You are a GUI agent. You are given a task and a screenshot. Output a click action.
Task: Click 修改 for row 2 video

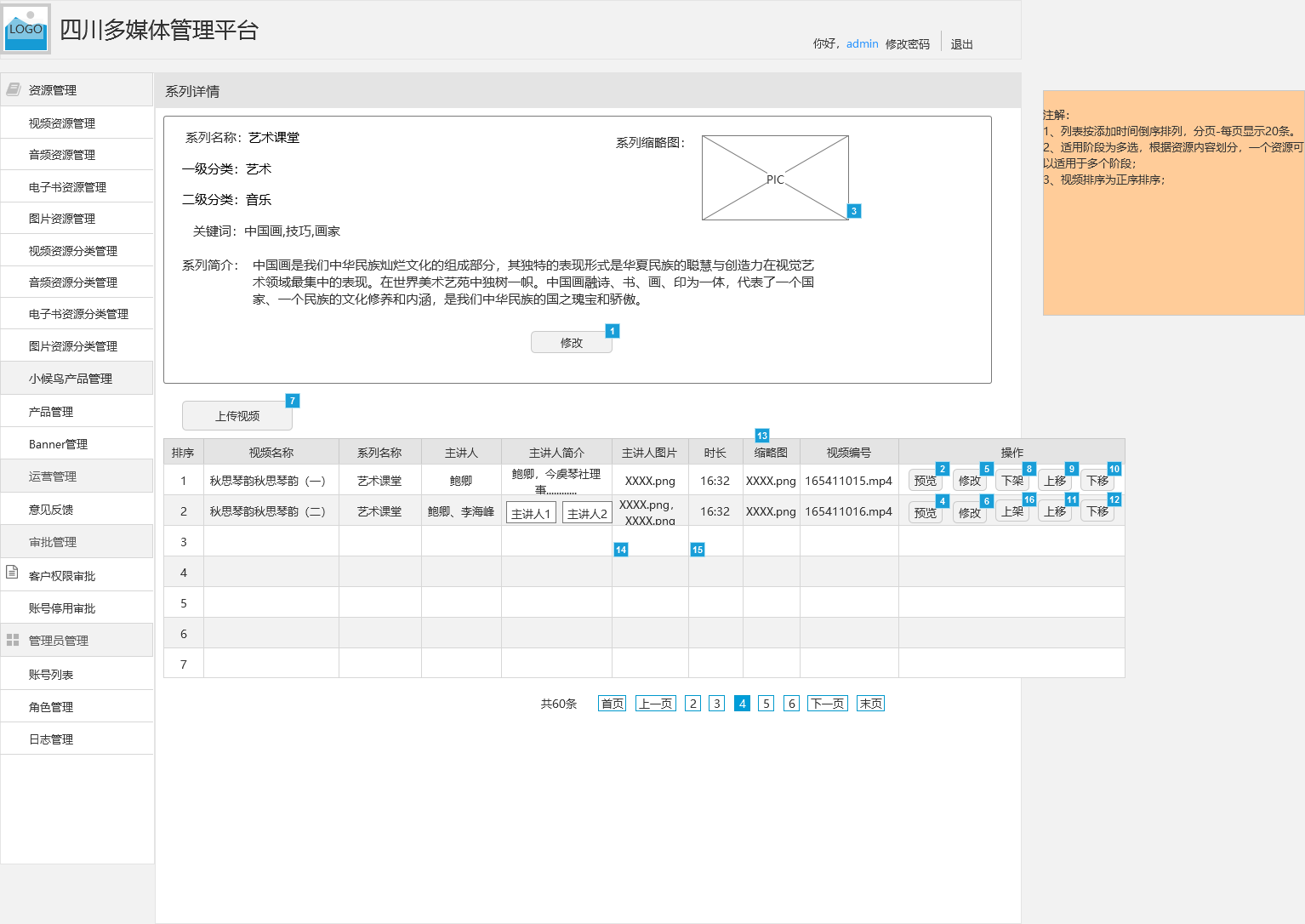point(970,511)
